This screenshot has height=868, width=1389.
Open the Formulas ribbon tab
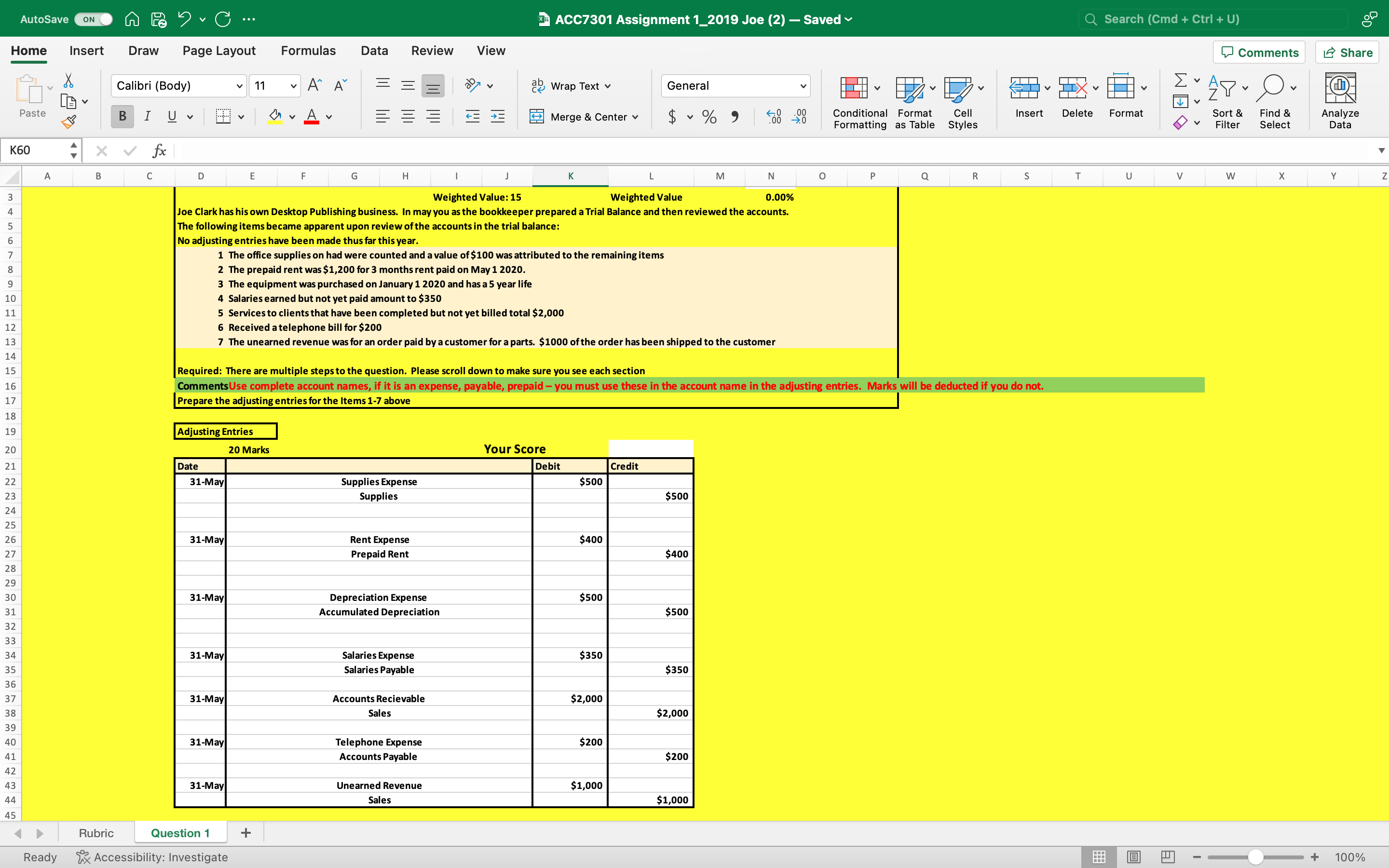(x=308, y=51)
